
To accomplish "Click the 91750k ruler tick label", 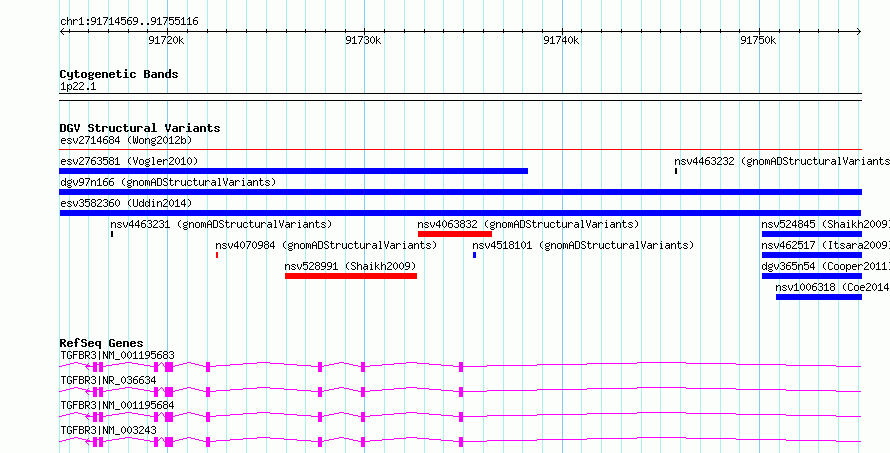I will click(759, 40).
